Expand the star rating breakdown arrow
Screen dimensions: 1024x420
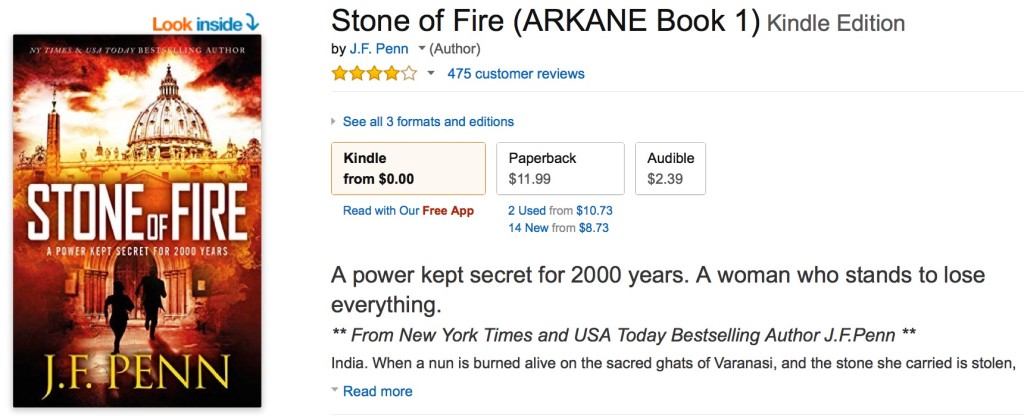[431, 73]
